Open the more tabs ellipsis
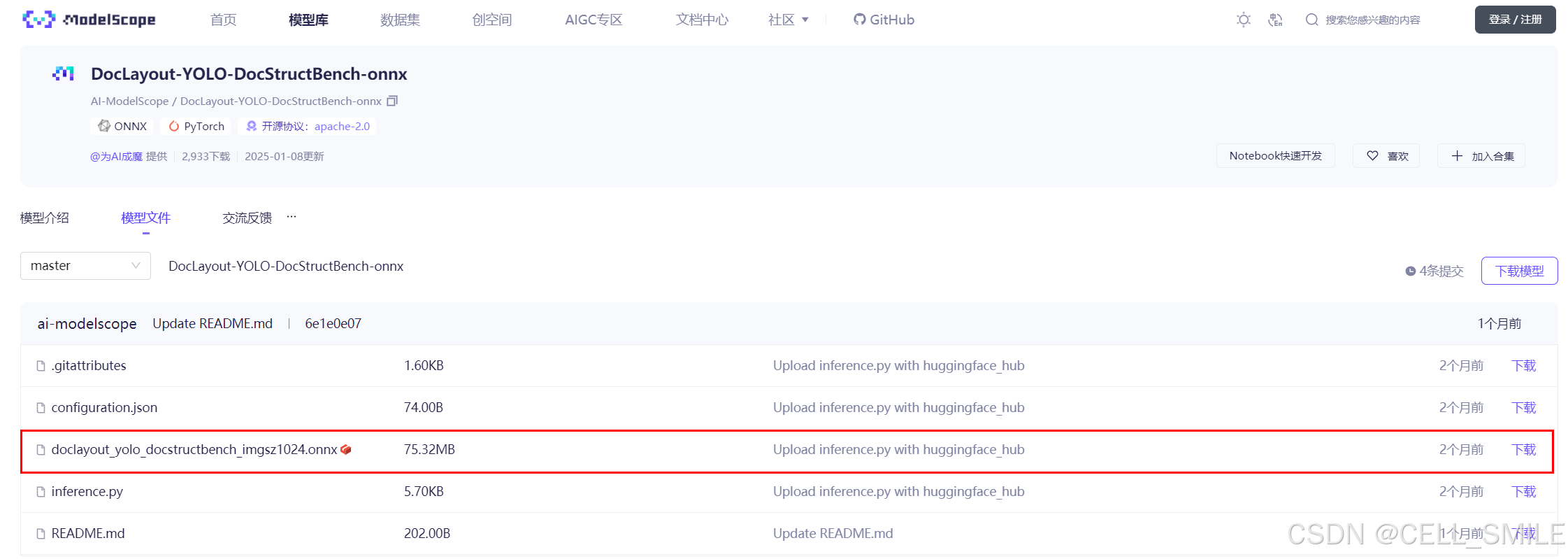 click(292, 217)
